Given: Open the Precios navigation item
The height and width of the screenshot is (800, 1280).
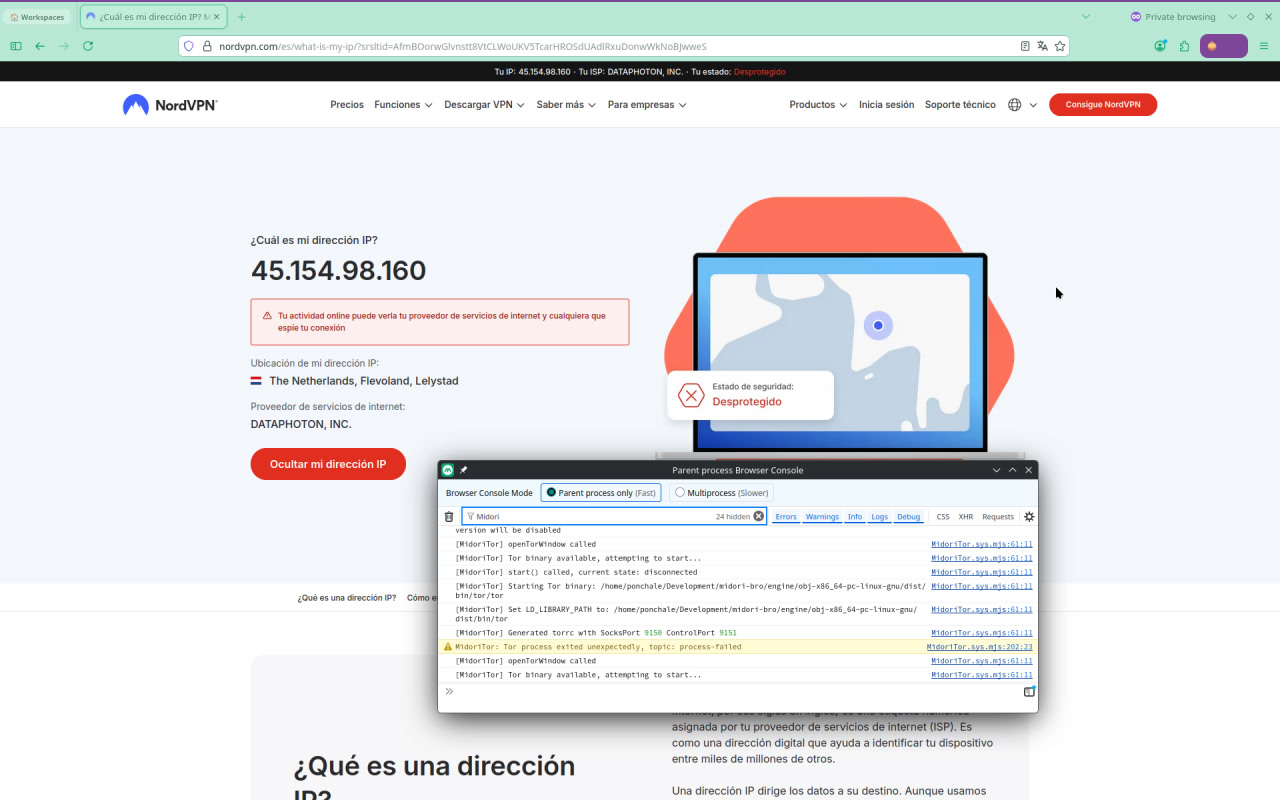Looking at the screenshot, I should tap(347, 105).
